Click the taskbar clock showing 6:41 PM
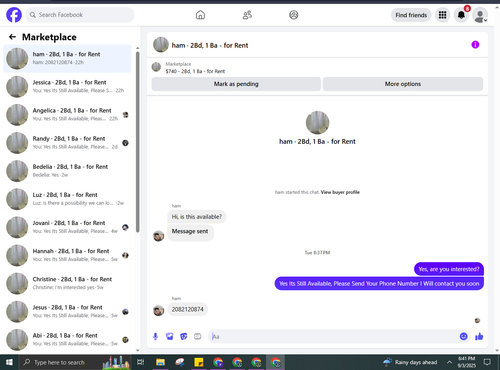The image size is (500, 370). pyautogui.click(x=467, y=362)
